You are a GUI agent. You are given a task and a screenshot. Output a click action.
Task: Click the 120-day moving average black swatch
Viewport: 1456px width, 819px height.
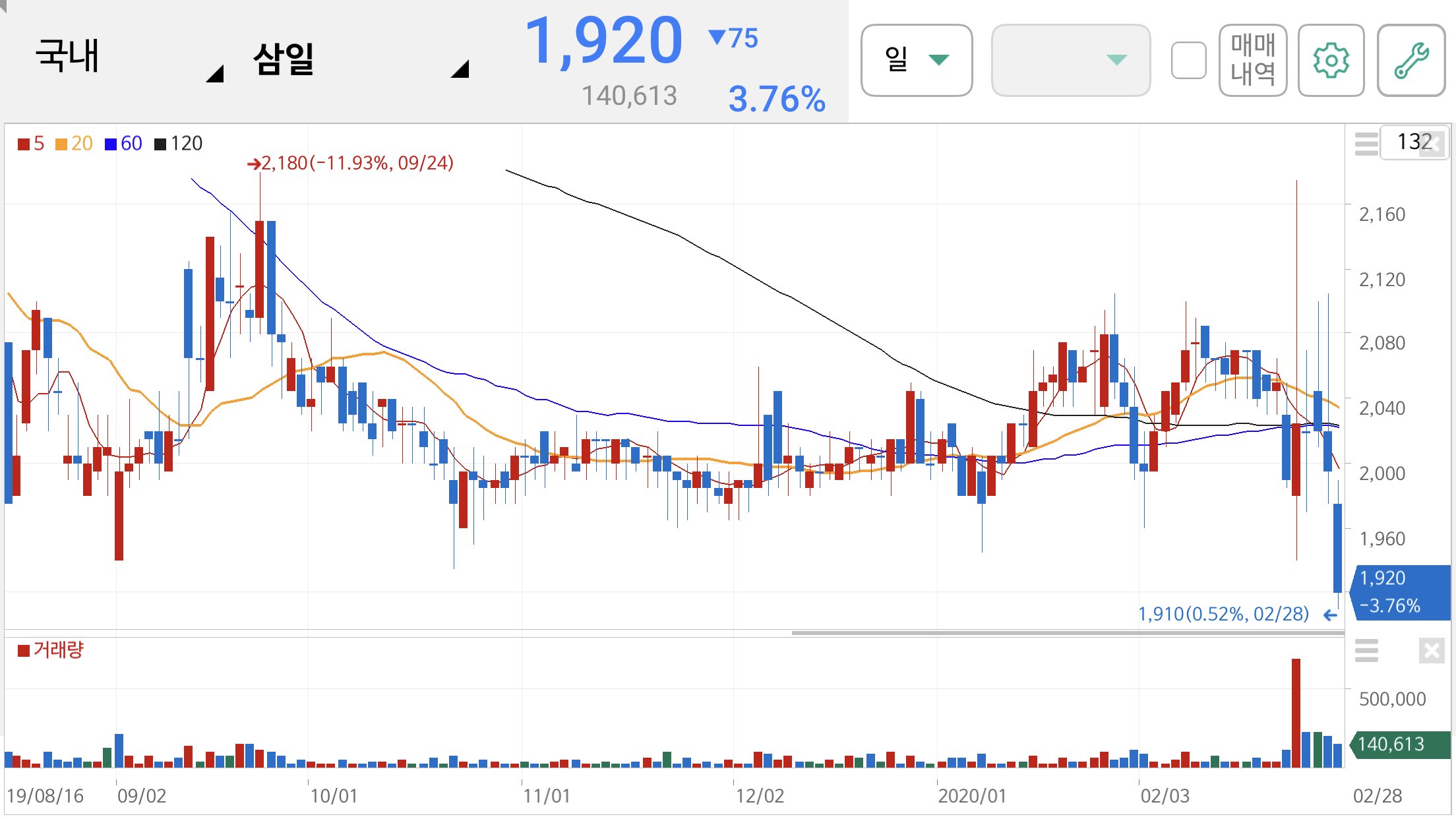[x=160, y=144]
